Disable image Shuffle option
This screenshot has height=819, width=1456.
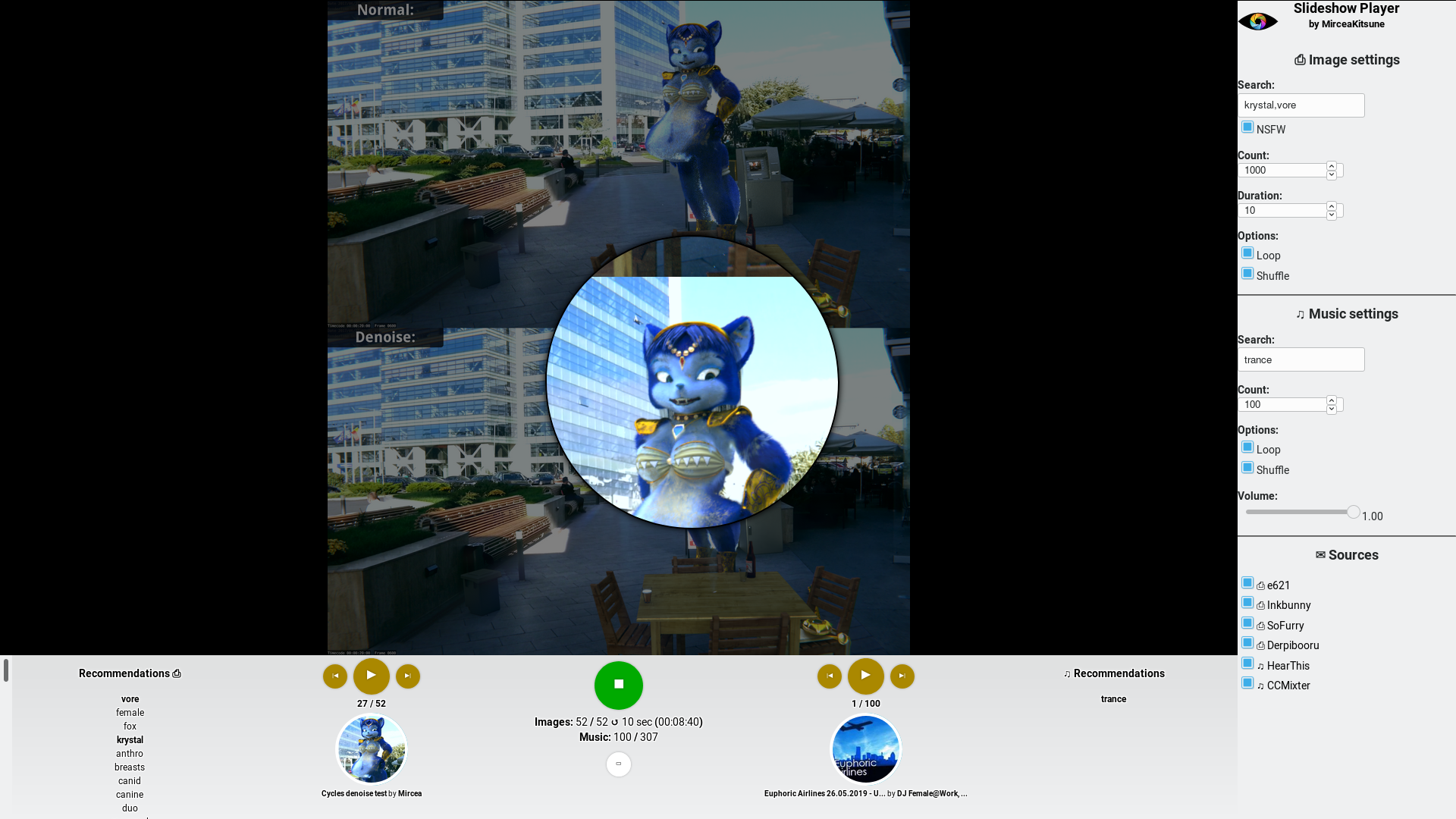pos(1247,274)
